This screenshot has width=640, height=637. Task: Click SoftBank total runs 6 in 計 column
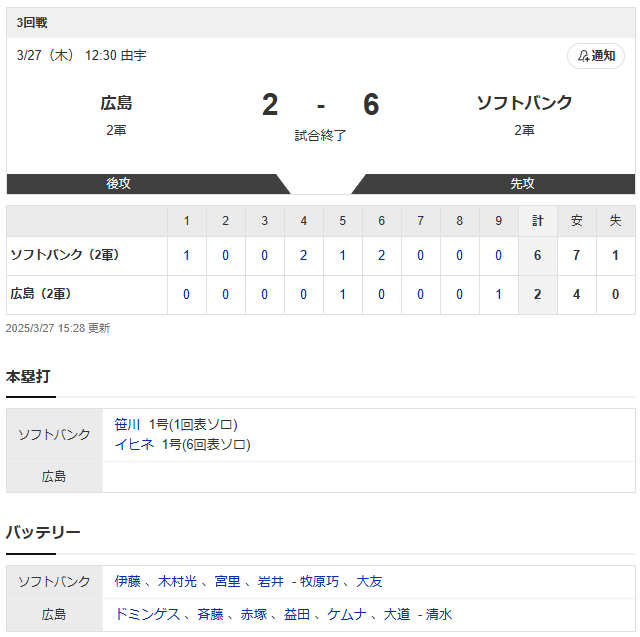pos(538,255)
